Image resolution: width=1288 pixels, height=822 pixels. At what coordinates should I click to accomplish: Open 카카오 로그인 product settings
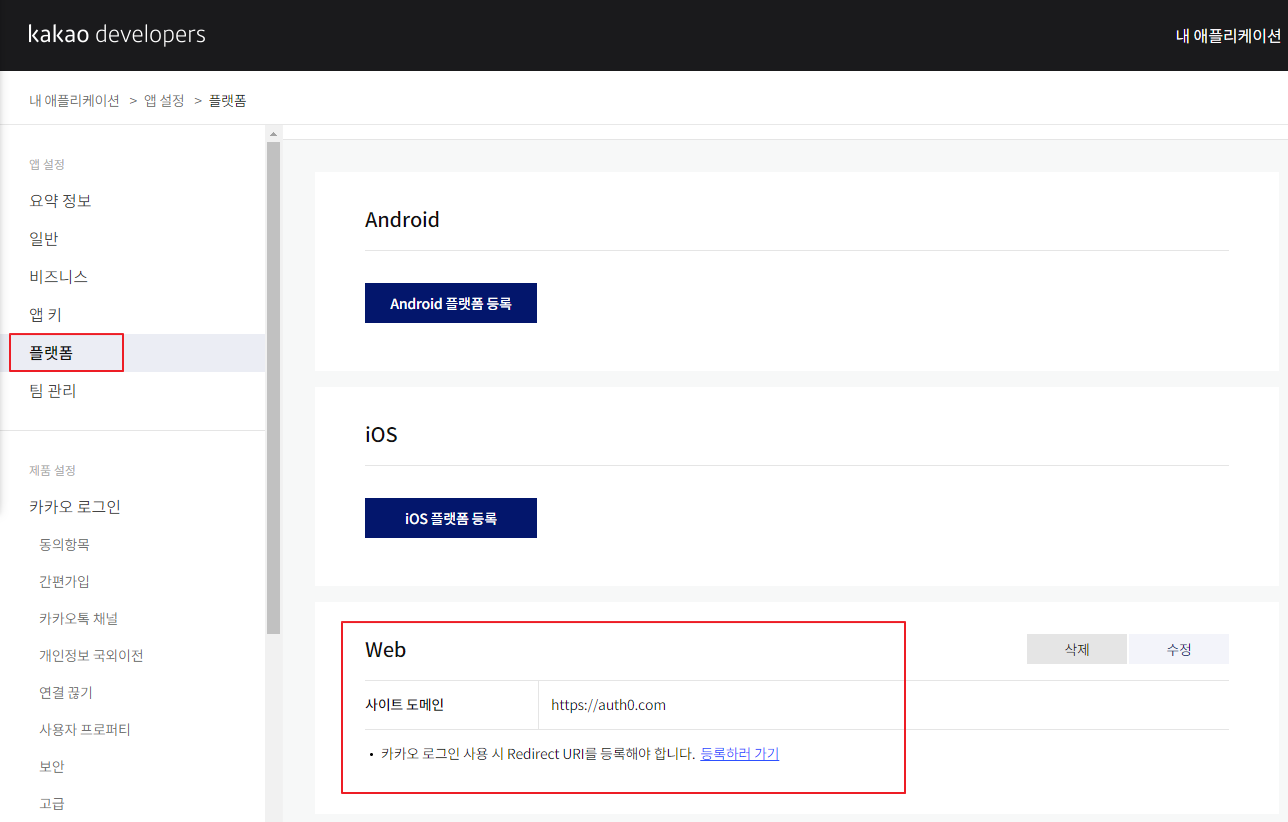click(75, 507)
